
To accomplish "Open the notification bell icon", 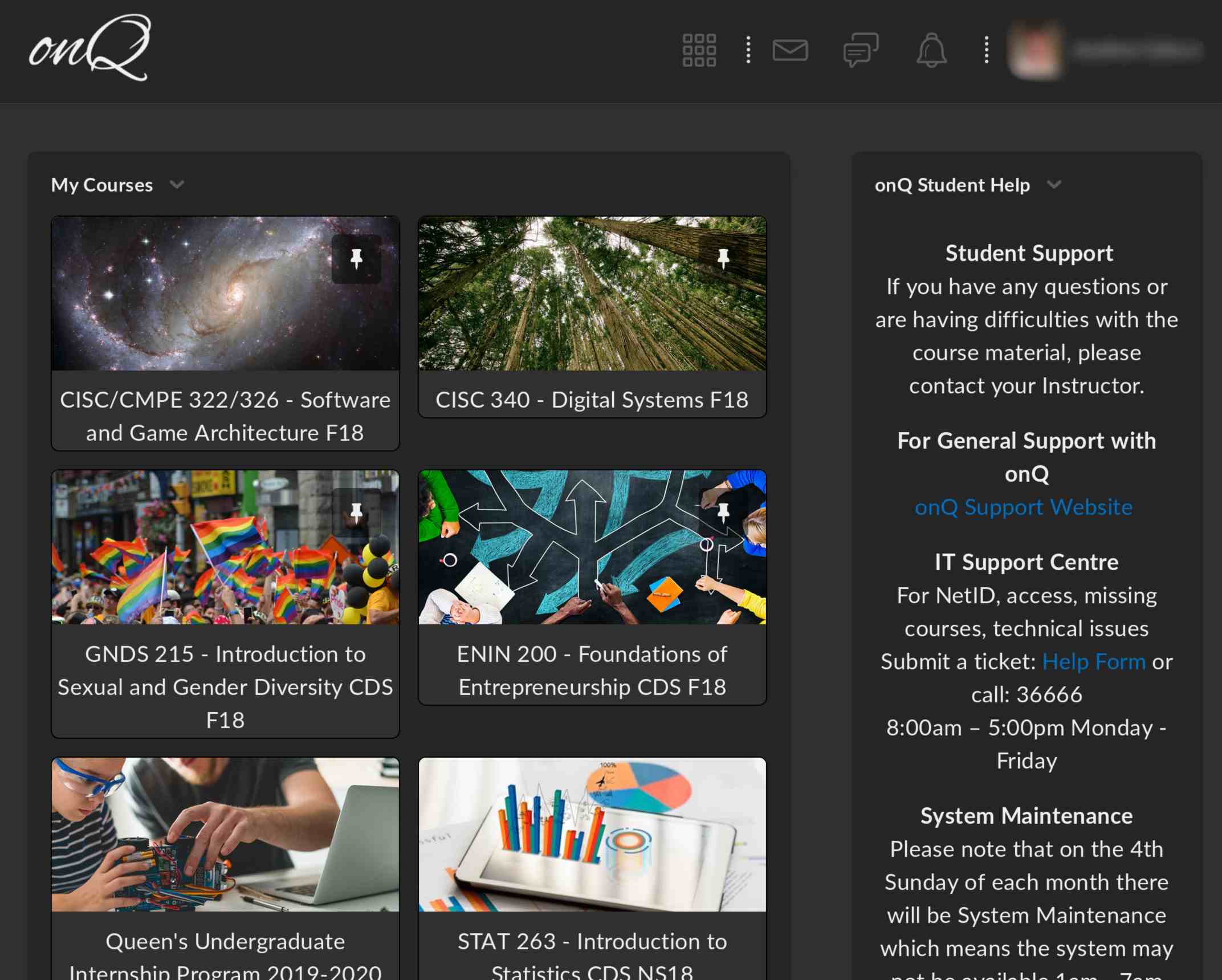I will click(931, 50).
